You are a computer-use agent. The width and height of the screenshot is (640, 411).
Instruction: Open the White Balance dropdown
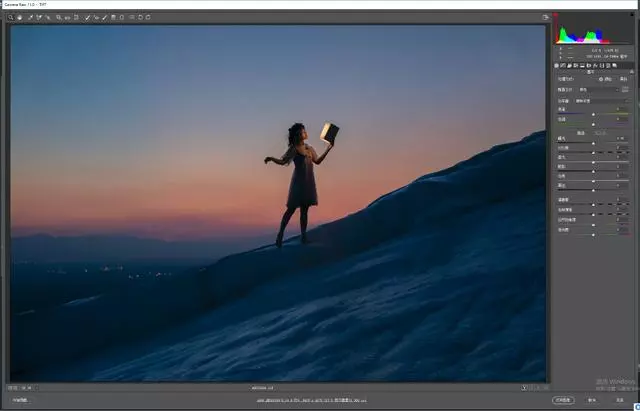coord(602,101)
